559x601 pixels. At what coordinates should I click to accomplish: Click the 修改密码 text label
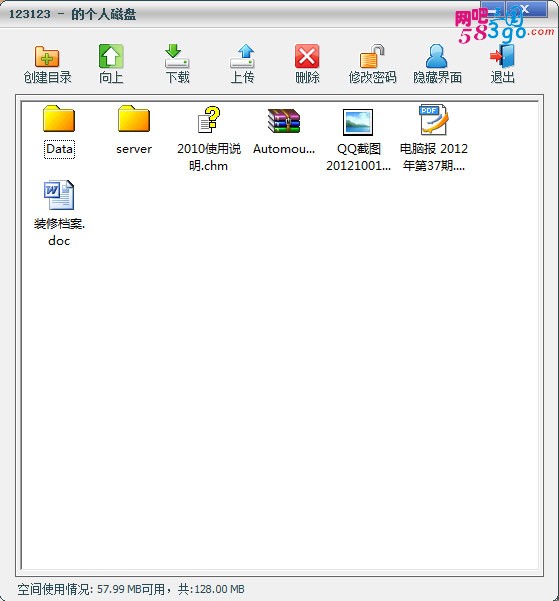click(x=372, y=77)
